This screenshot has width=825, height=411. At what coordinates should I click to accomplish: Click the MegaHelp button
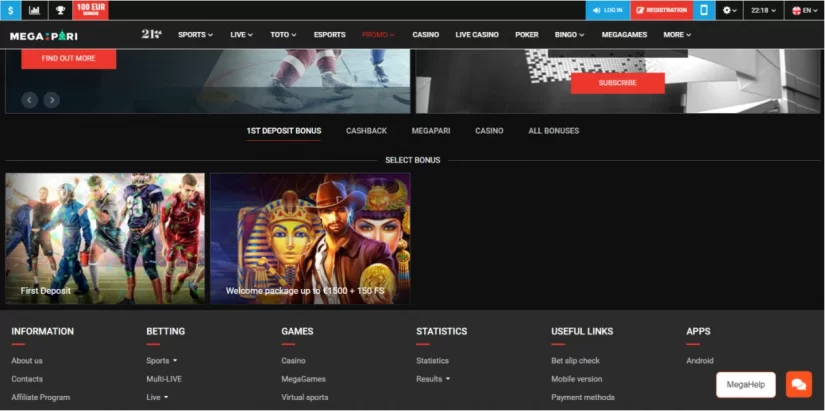click(x=746, y=385)
